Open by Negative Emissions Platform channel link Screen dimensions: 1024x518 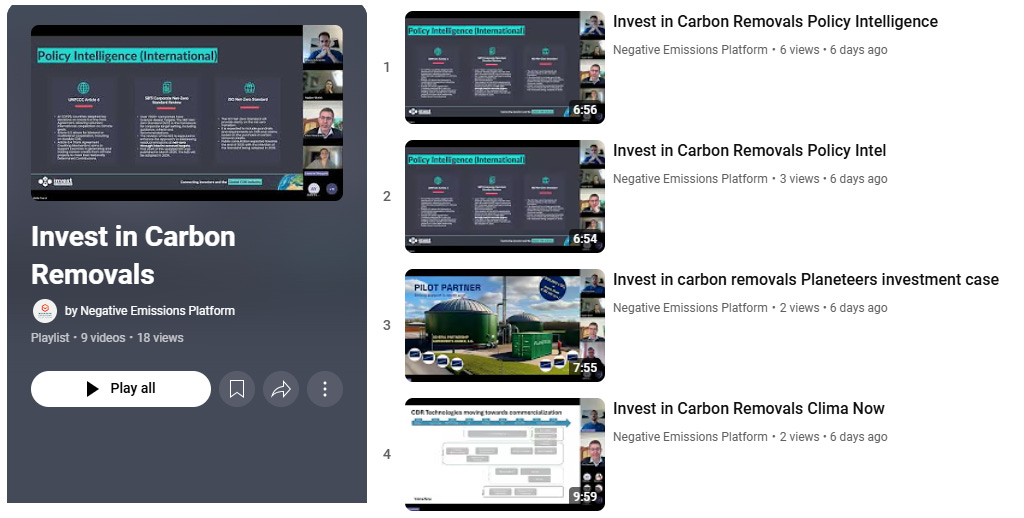tap(150, 311)
